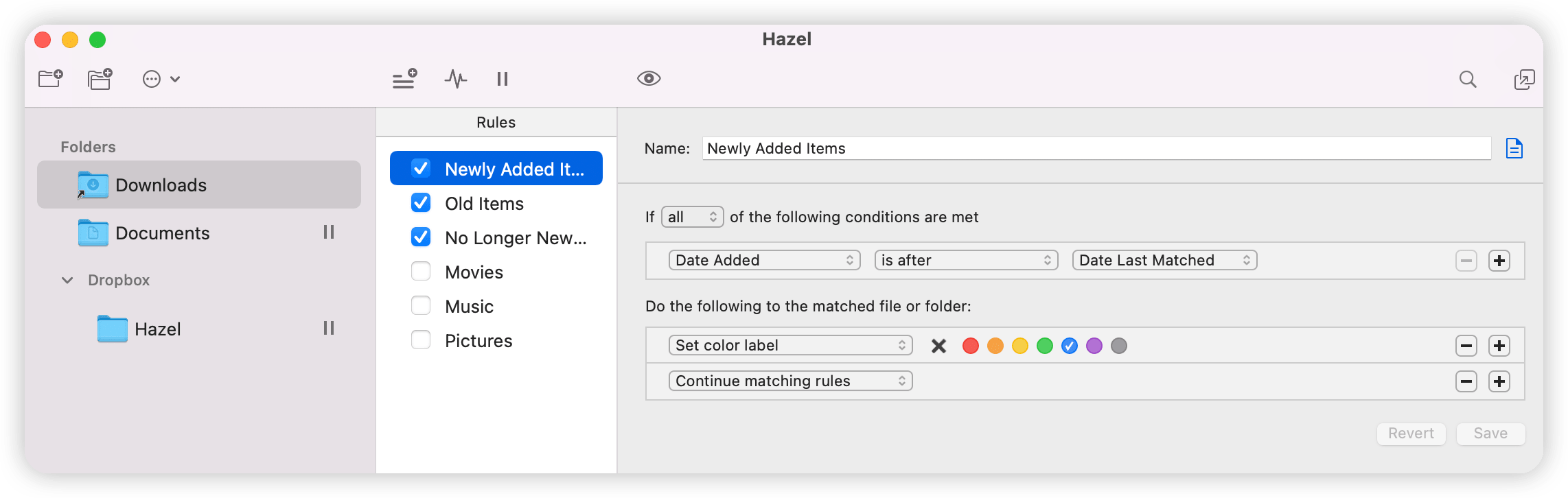This screenshot has height=498, width=1568.
Task: Collapse the Dropbox folder group
Action: tap(67, 280)
